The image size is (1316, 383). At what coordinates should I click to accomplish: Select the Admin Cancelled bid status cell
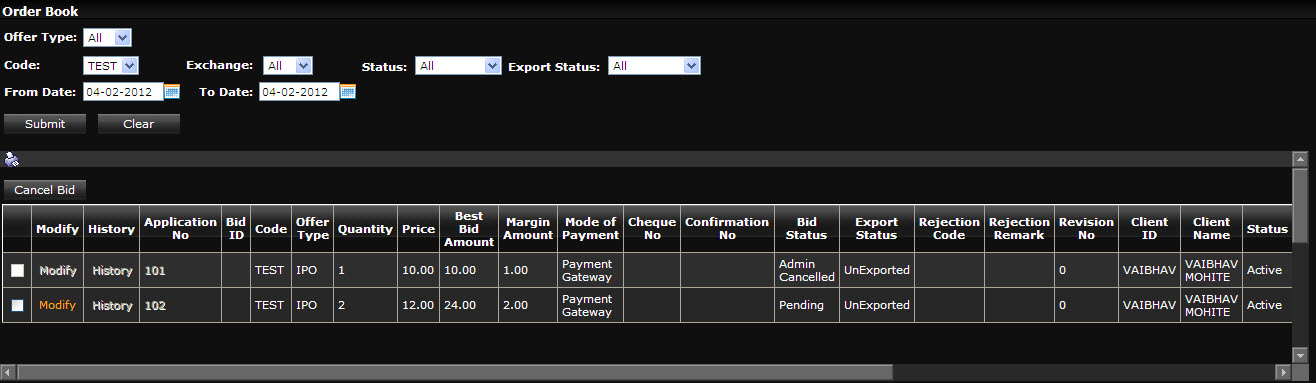(x=806, y=271)
